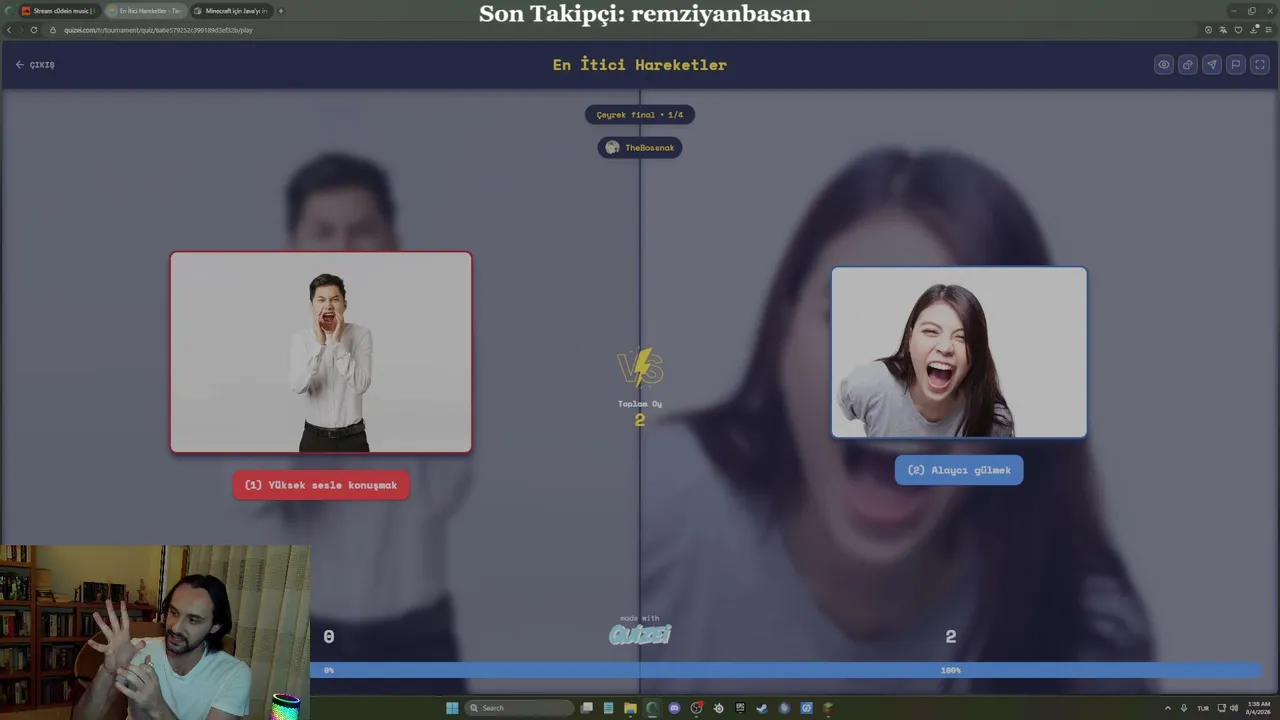Open Discord from the taskbar
Image resolution: width=1280 pixels, height=720 pixels.
(x=674, y=708)
